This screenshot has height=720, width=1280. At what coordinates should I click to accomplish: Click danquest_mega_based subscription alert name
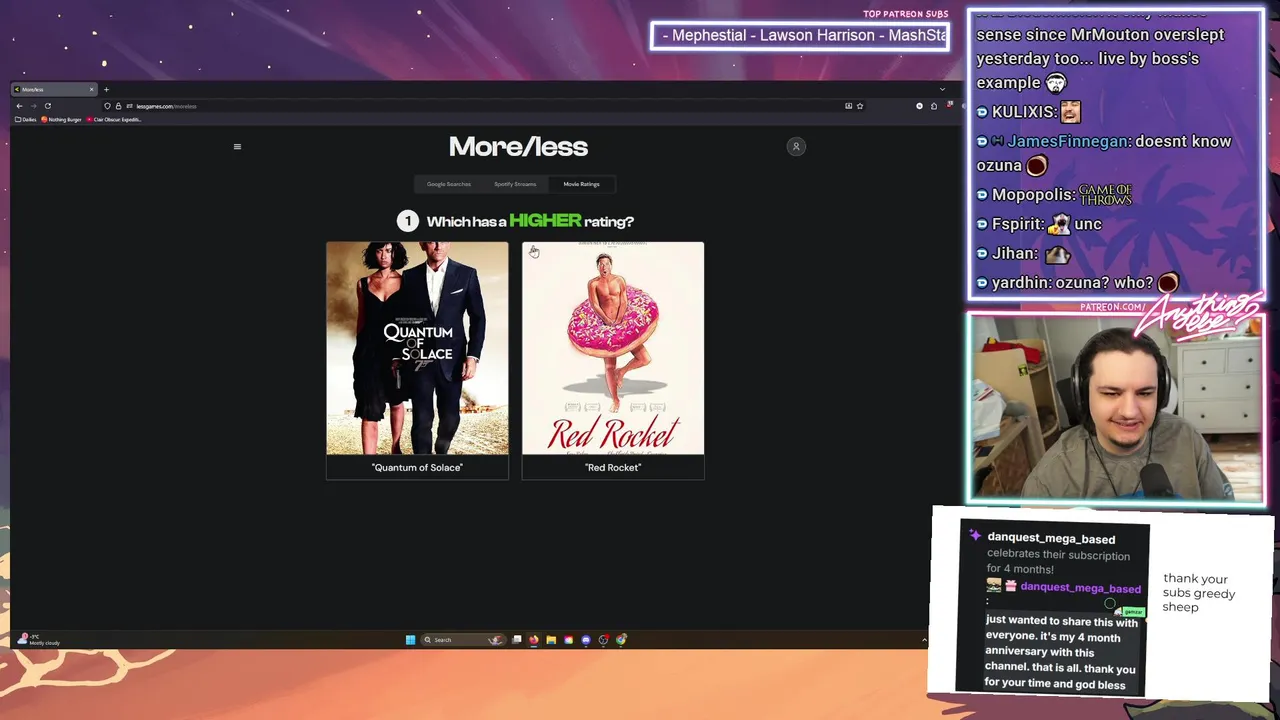pyautogui.click(x=1051, y=539)
